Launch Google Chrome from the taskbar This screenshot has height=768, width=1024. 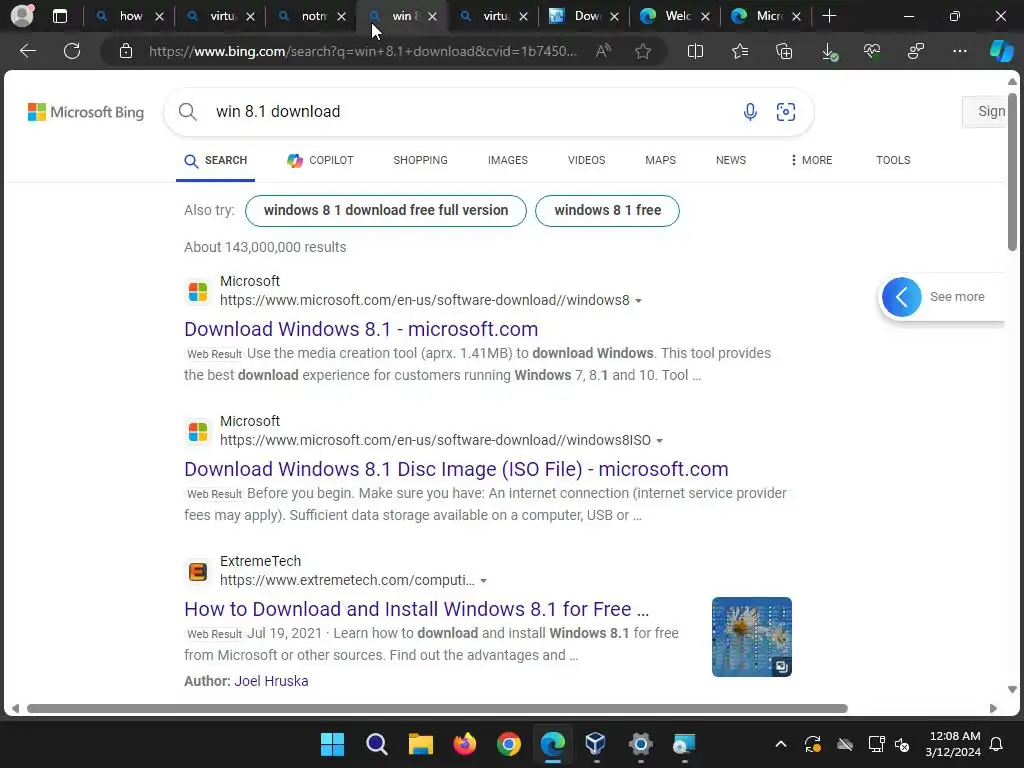[x=509, y=744]
